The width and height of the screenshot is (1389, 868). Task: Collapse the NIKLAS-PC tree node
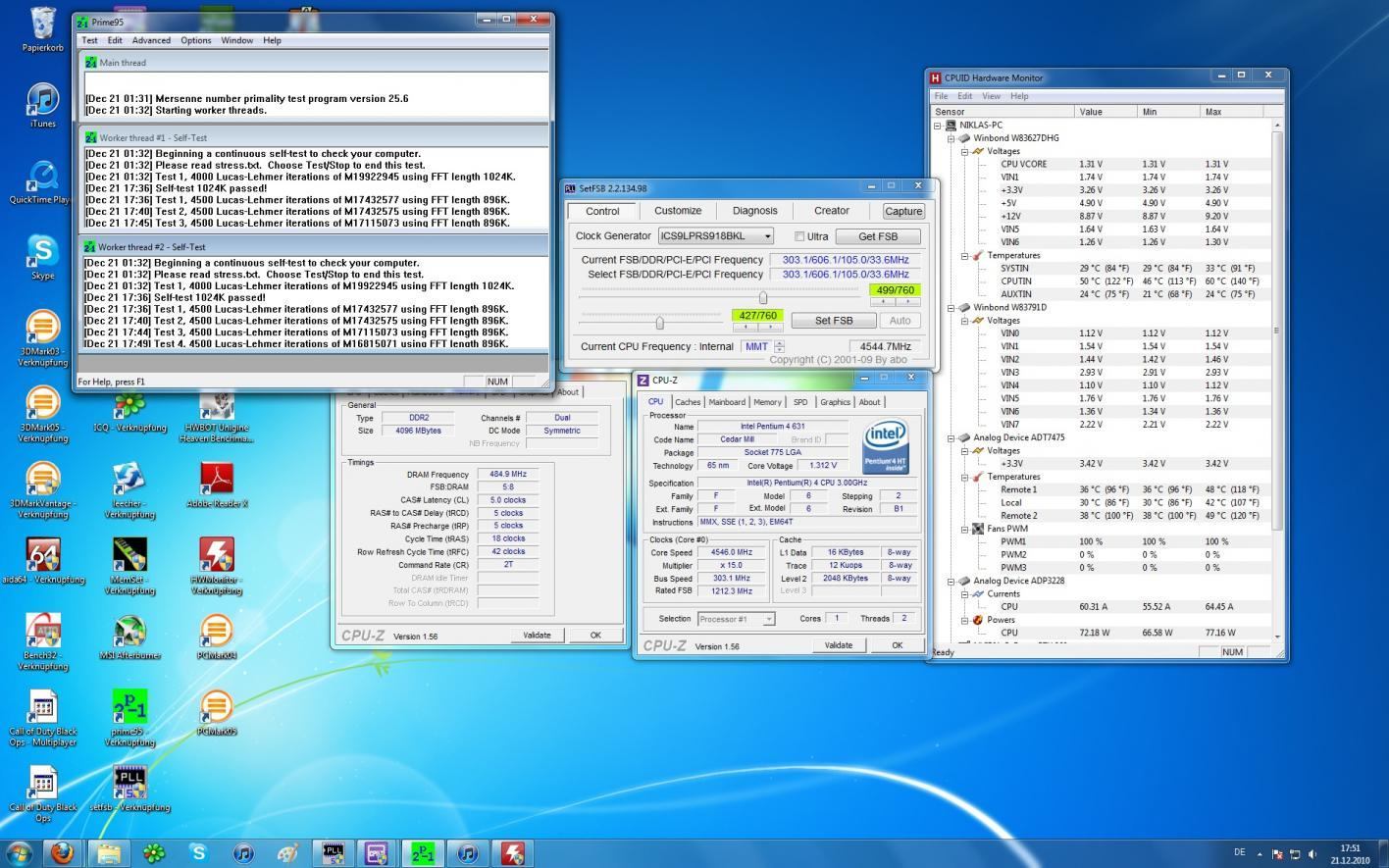[x=938, y=126]
